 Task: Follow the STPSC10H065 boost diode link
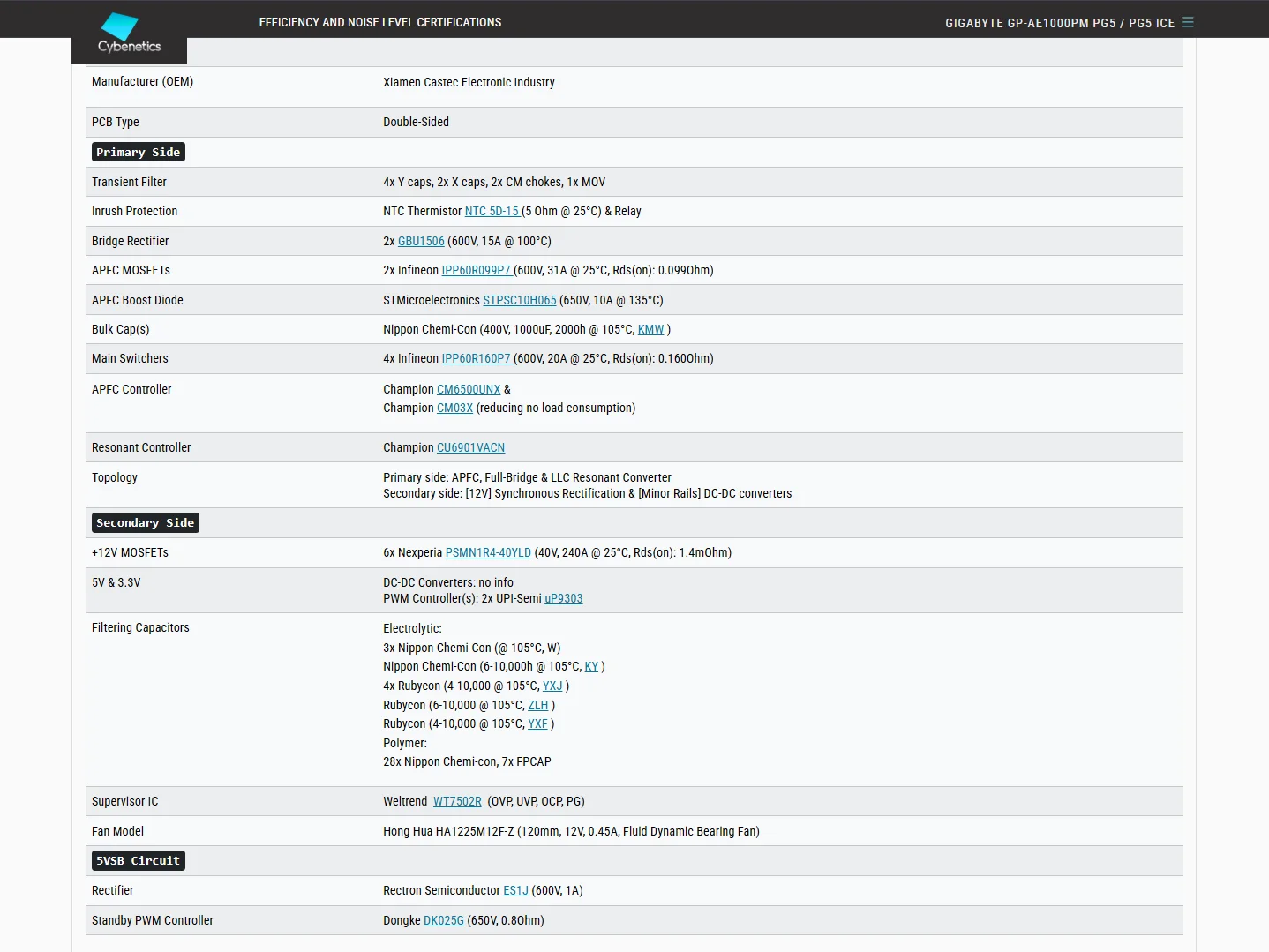pos(520,300)
